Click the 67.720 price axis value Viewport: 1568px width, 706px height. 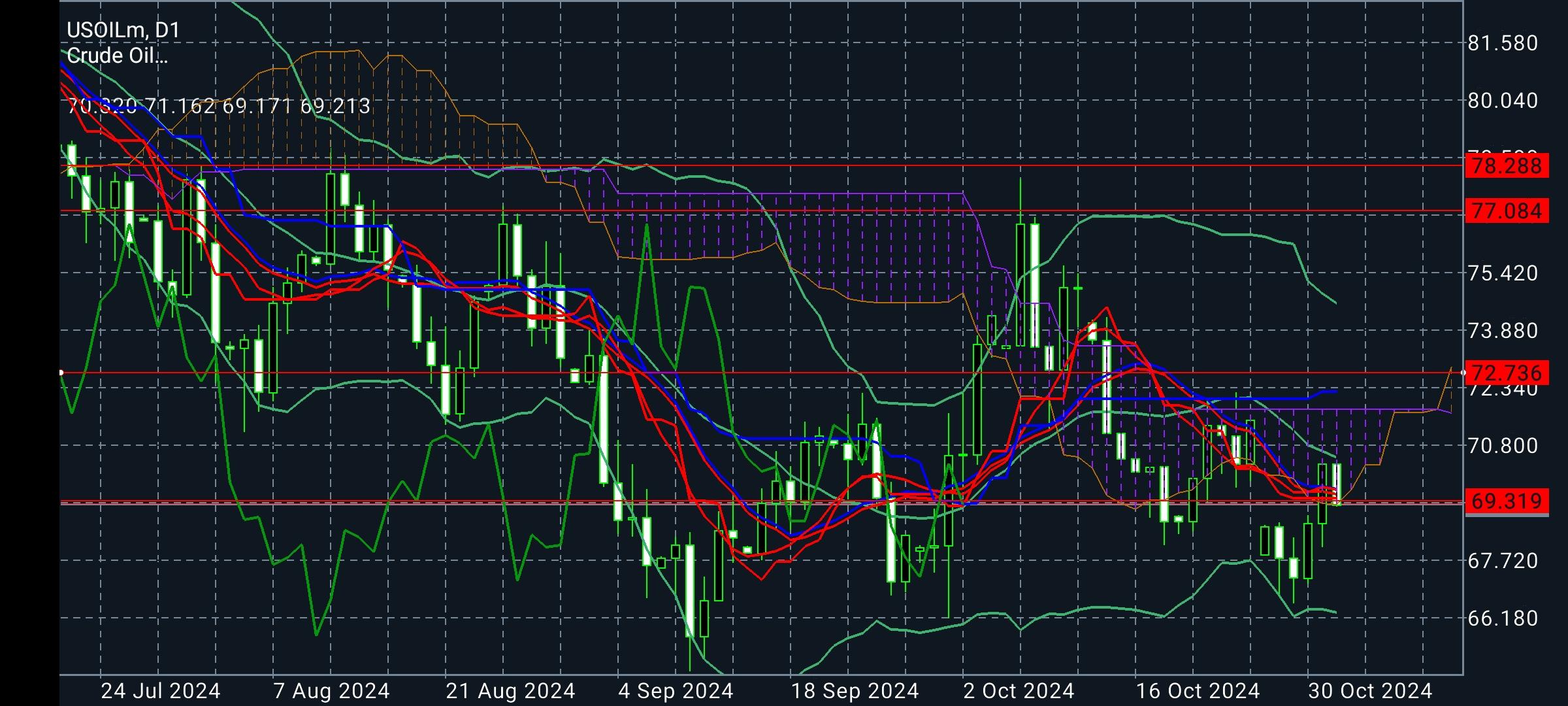tap(1503, 561)
